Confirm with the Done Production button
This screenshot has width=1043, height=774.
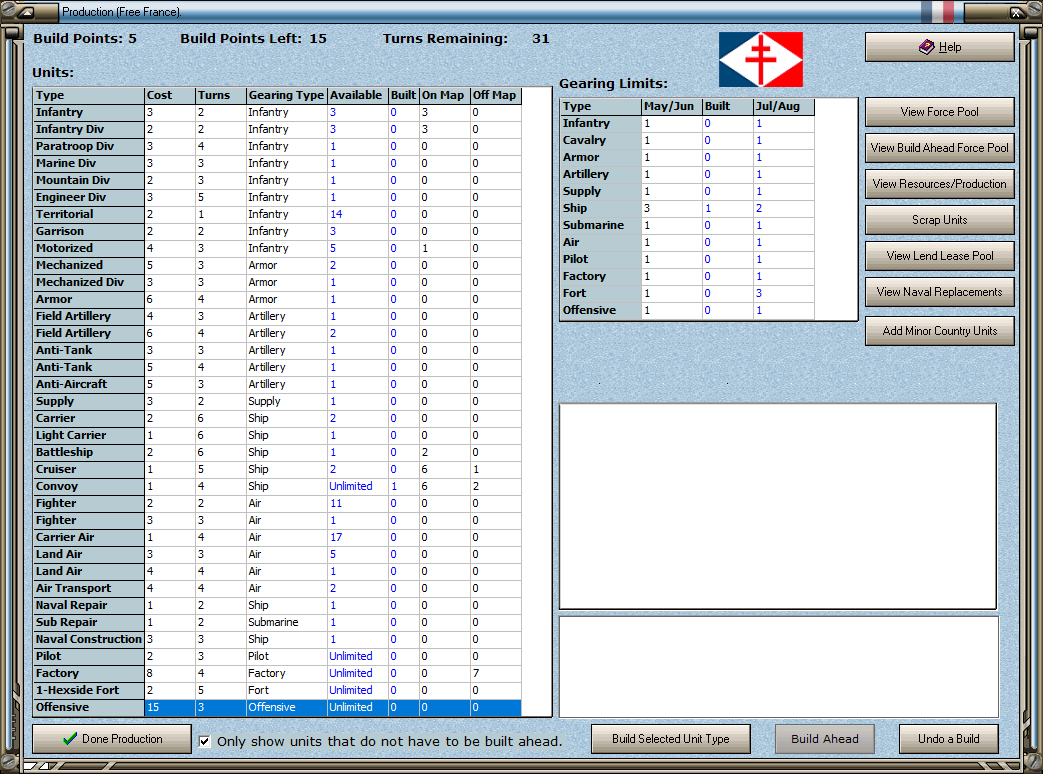tap(111, 739)
